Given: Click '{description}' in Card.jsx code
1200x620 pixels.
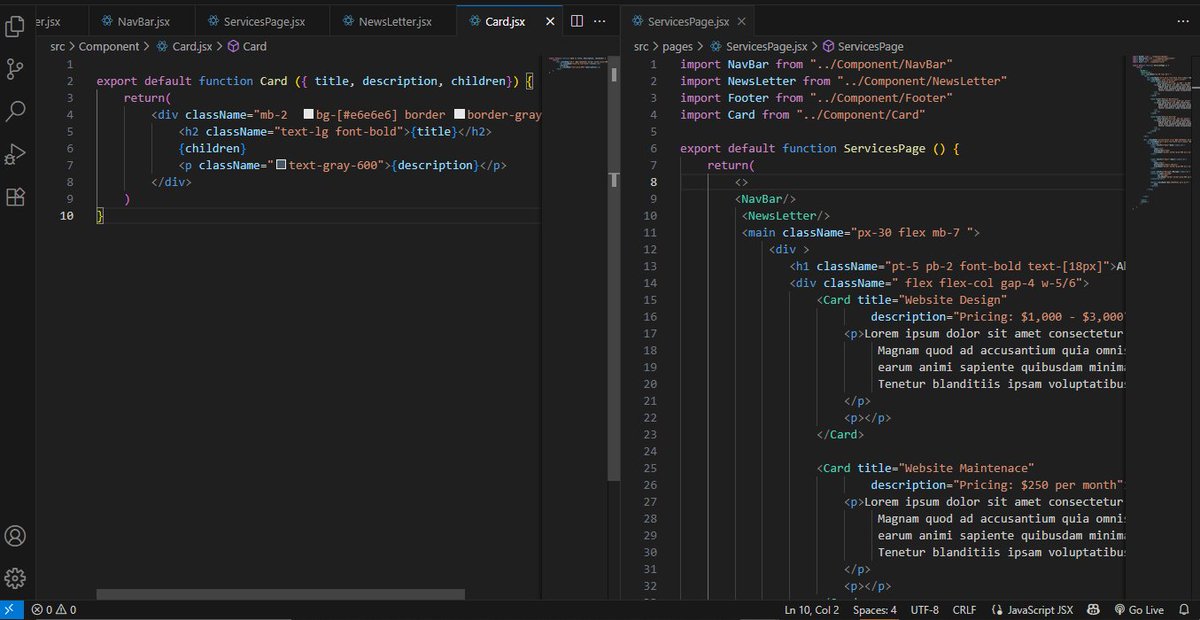Looking at the screenshot, I should point(435,165).
